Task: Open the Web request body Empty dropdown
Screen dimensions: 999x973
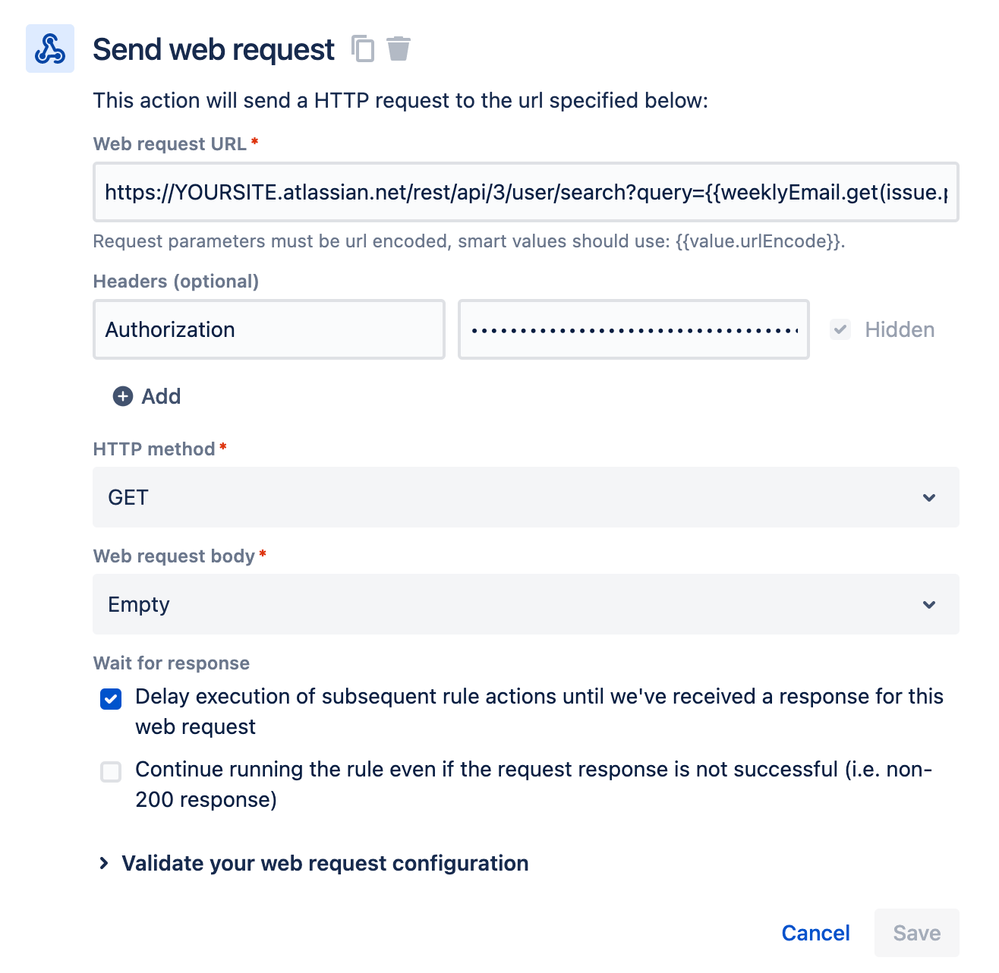Action: coord(526,605)
